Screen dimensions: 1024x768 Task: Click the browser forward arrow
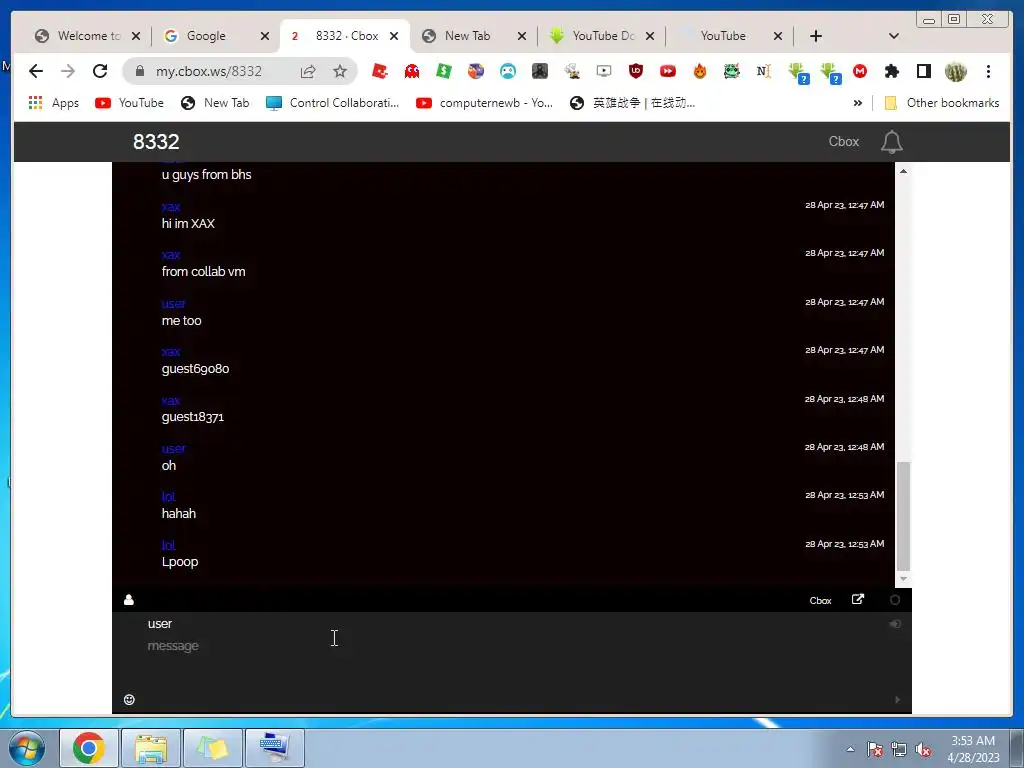click(68, 71)
